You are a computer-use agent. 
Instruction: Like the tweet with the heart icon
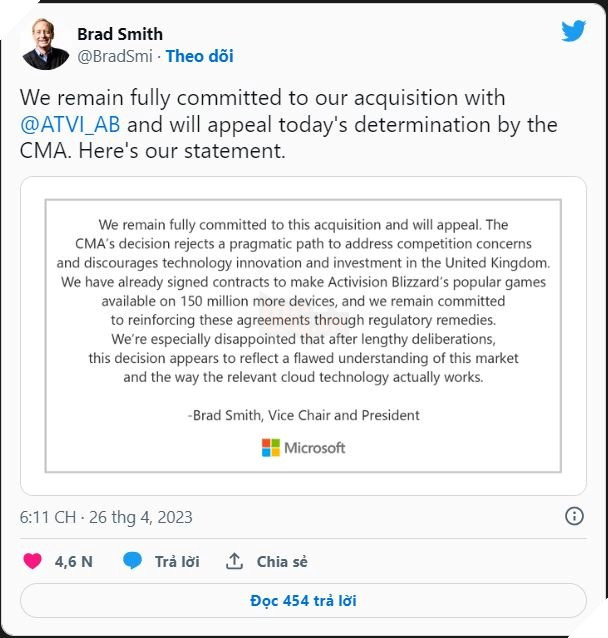click(x=32, y=561)
